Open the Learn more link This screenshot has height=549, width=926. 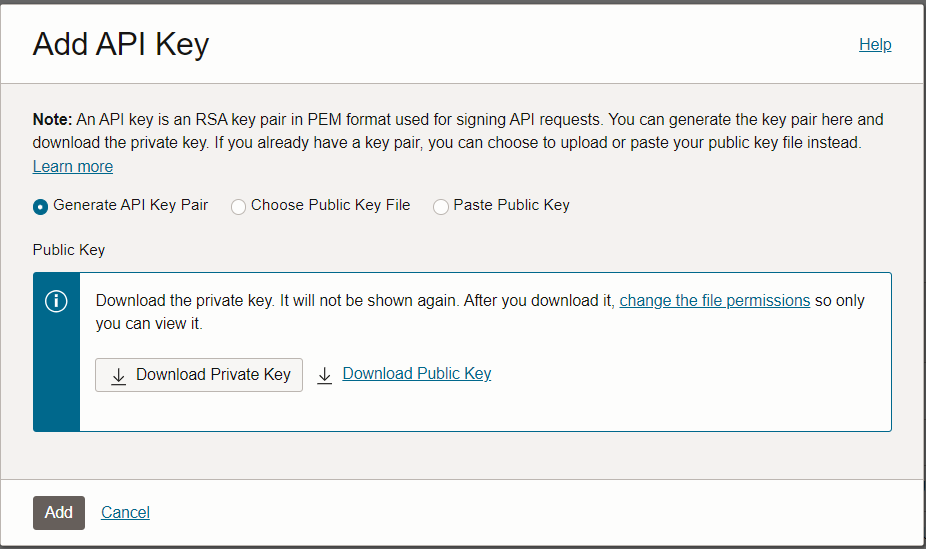(73, 167)
